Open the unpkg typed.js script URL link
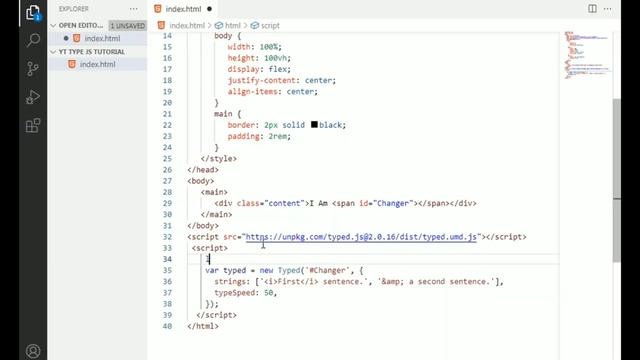640x360 pixels. coord(361,237)
